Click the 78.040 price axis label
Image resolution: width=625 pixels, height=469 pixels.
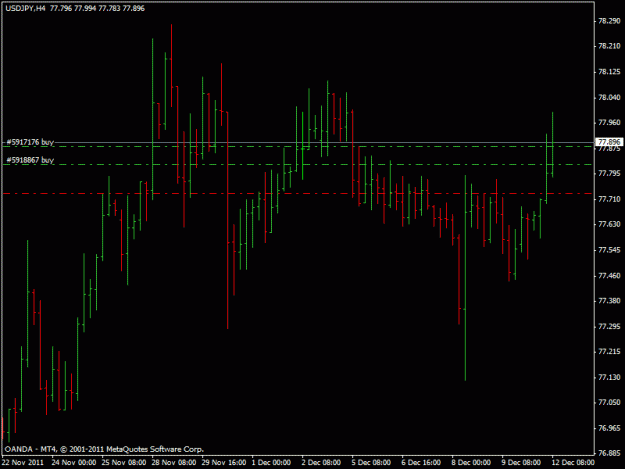pos(609,97)
